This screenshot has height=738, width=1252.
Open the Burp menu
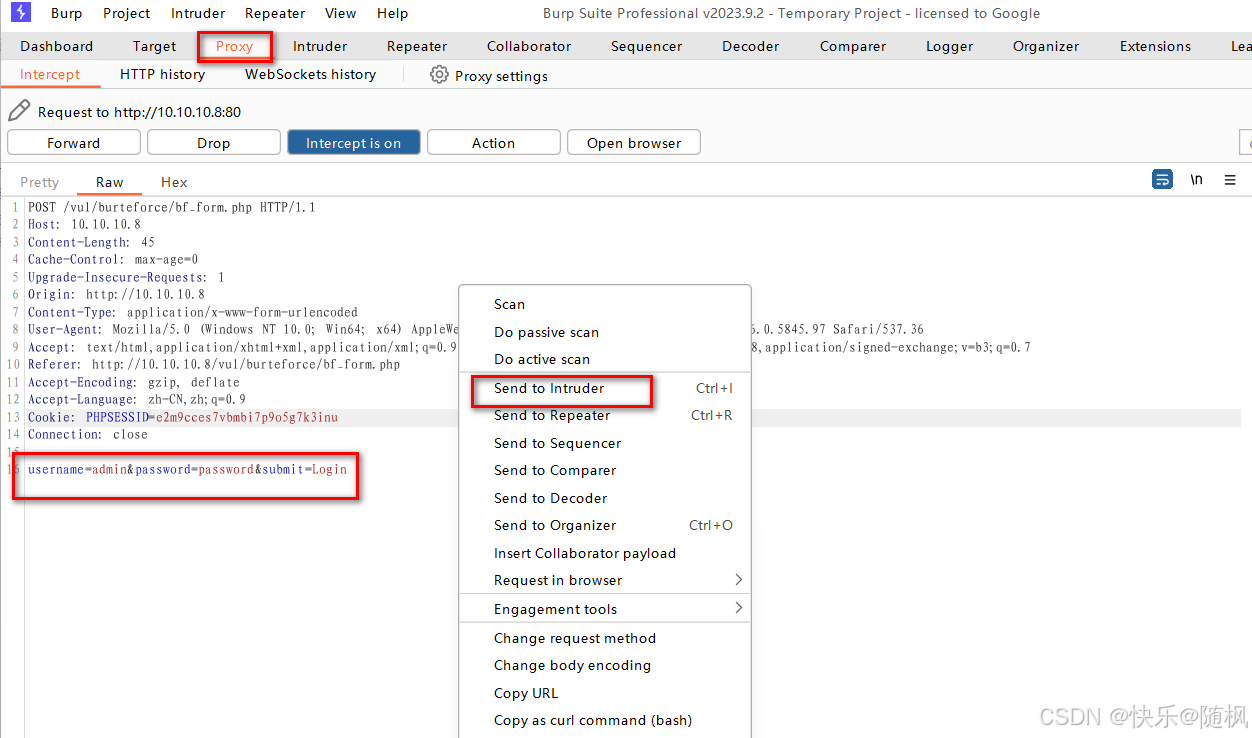tap(67, 13)
